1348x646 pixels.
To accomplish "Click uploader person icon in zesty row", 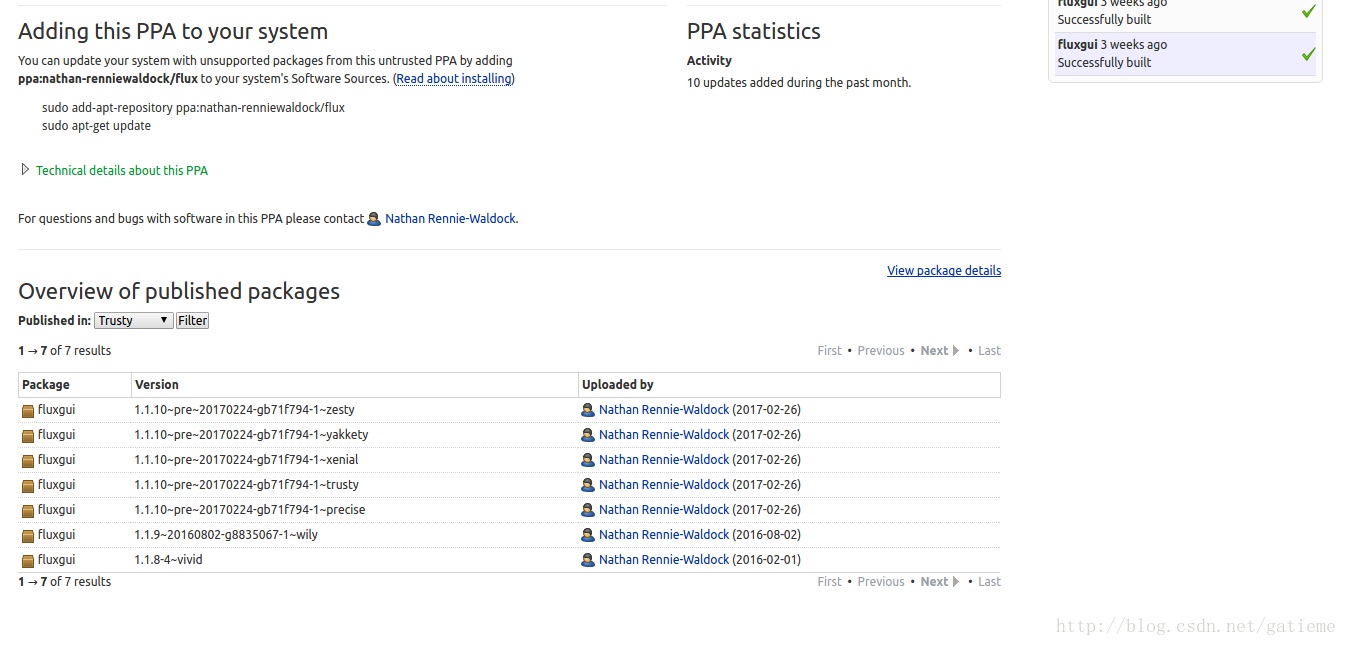I will click(x=588, y=410).
